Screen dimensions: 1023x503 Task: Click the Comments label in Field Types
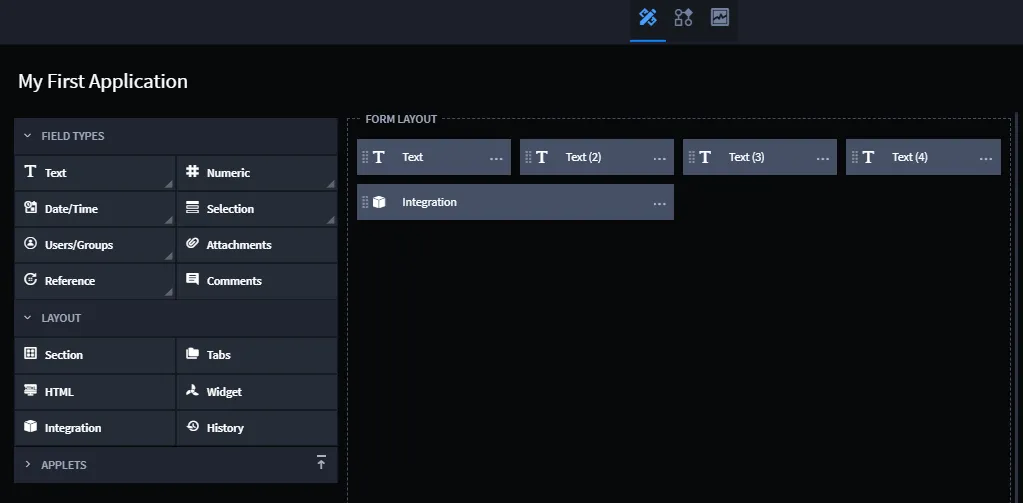coord(234,281)
